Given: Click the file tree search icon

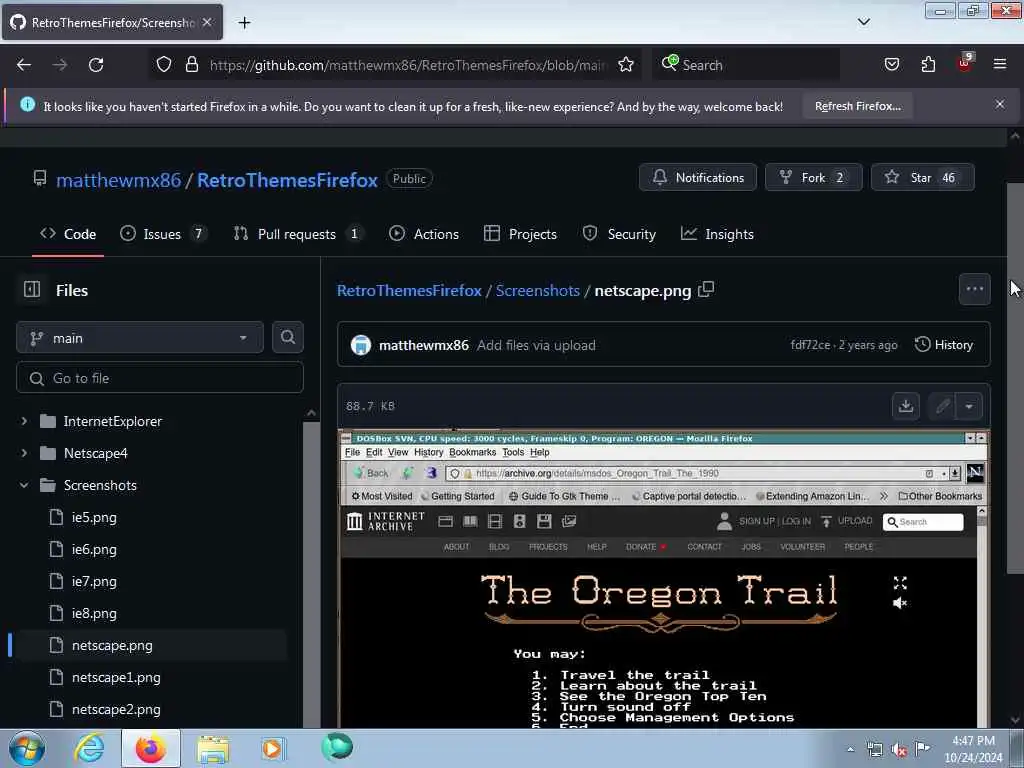Looking at the screenshot, I should click(288, 338).
